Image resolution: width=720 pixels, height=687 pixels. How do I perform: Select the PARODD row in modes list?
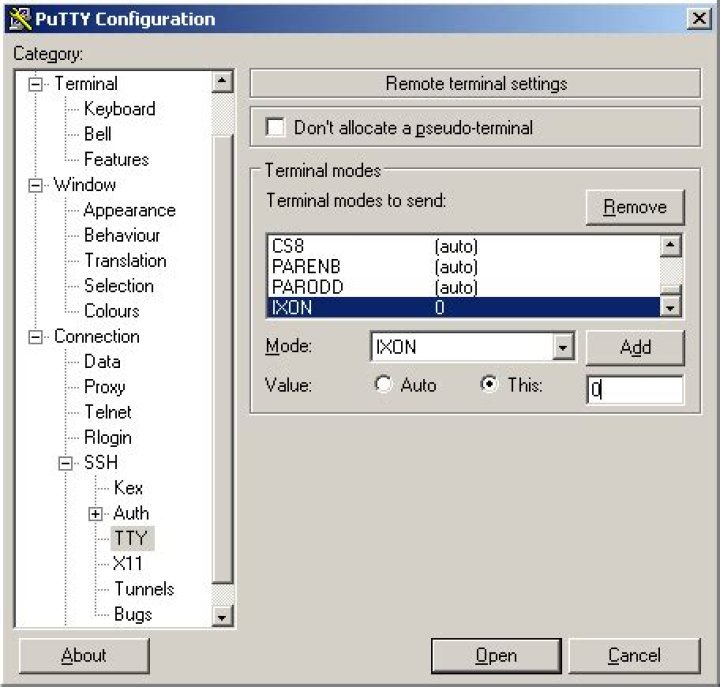click(x=464, y=287)
